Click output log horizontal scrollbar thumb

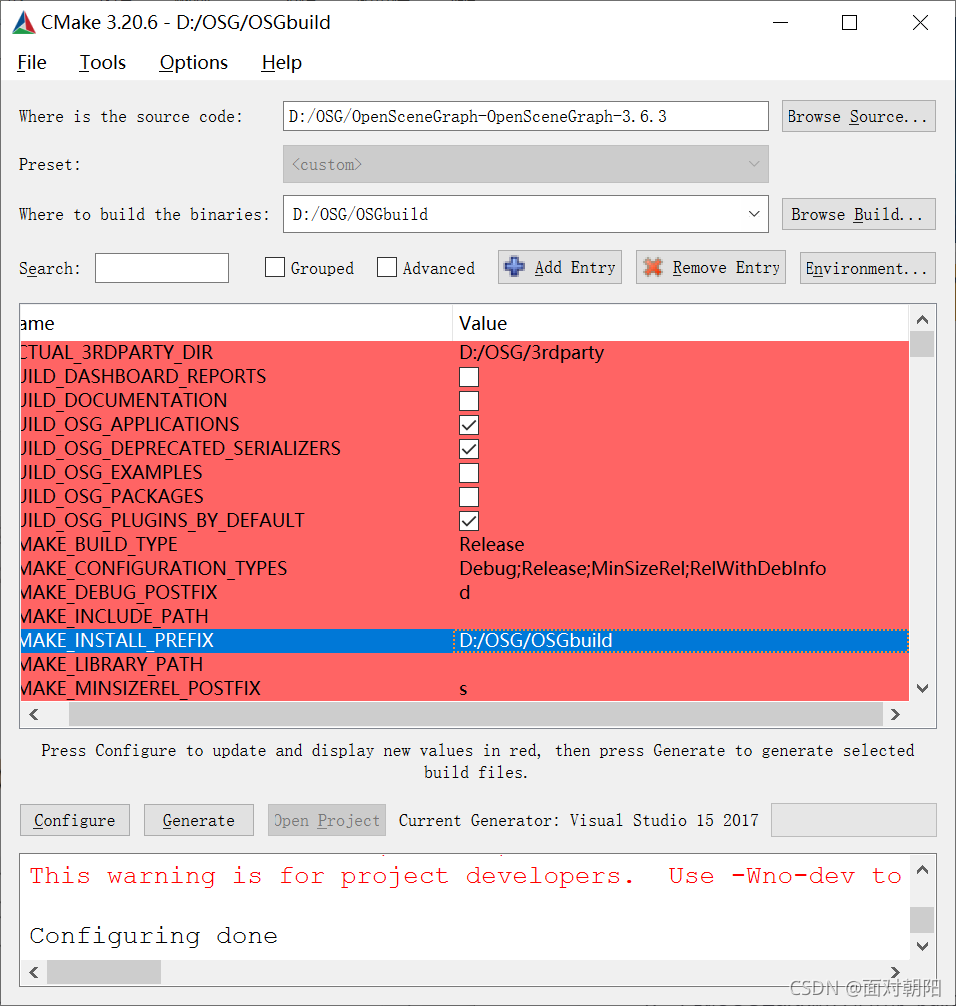point(104,972)
